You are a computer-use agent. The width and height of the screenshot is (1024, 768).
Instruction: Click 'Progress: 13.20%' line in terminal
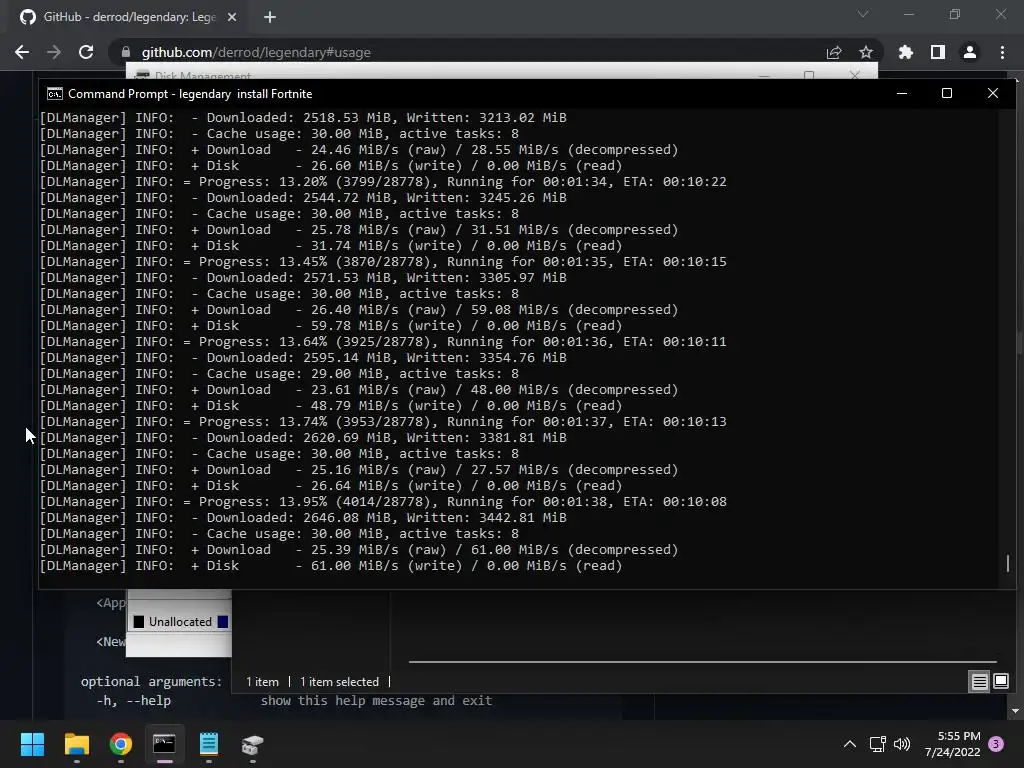pos(383,182)
